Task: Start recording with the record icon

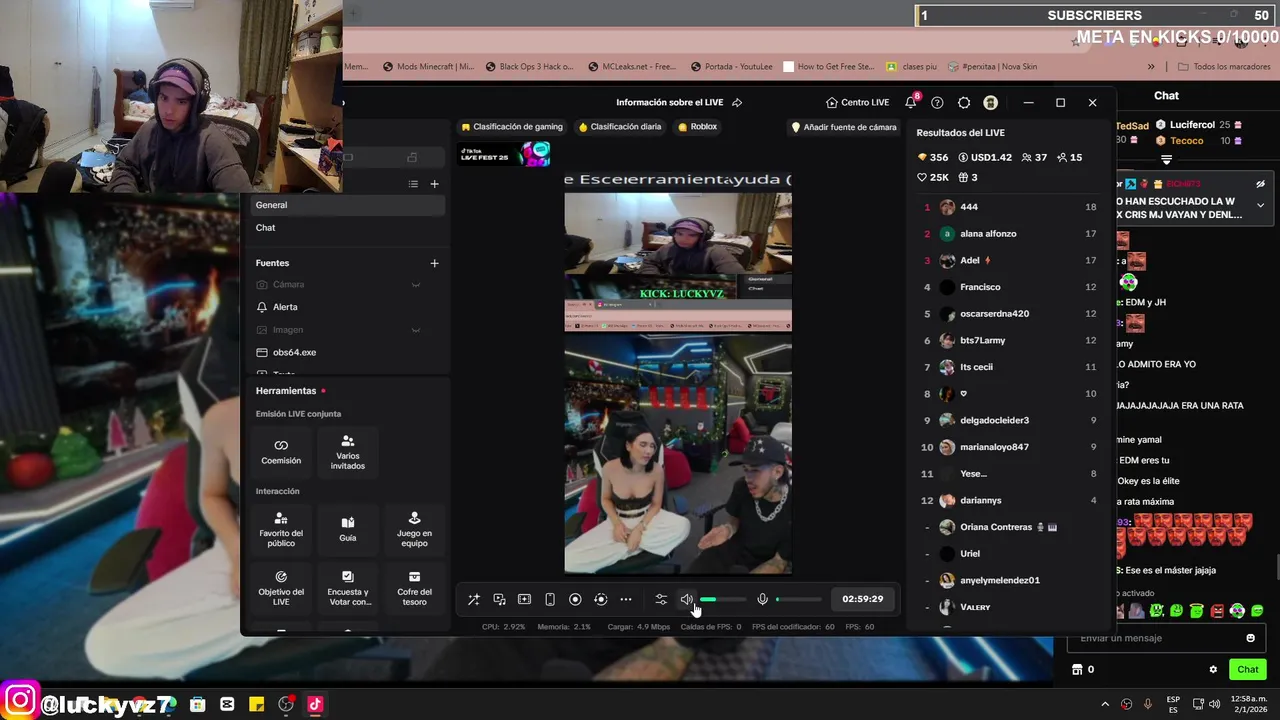Action: (x=575, y=599)
